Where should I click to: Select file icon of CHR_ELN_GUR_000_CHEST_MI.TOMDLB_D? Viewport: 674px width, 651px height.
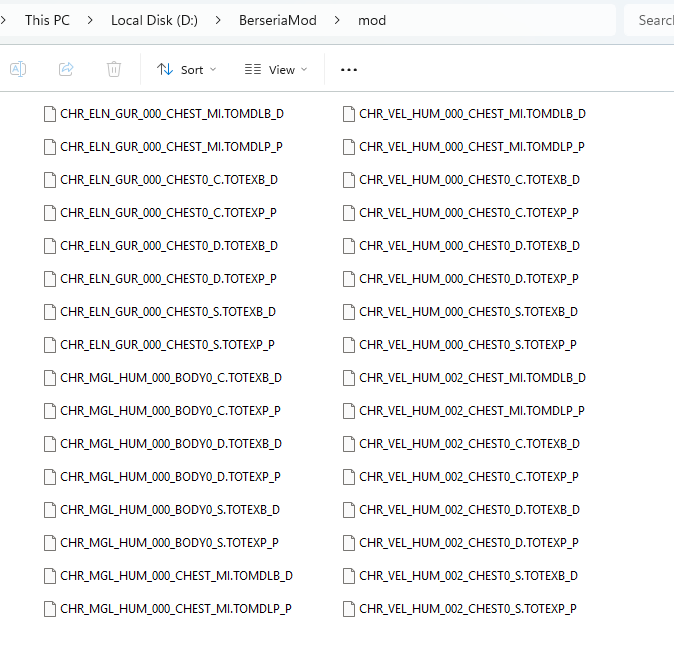pyautogui.click(x=50, y=114)
